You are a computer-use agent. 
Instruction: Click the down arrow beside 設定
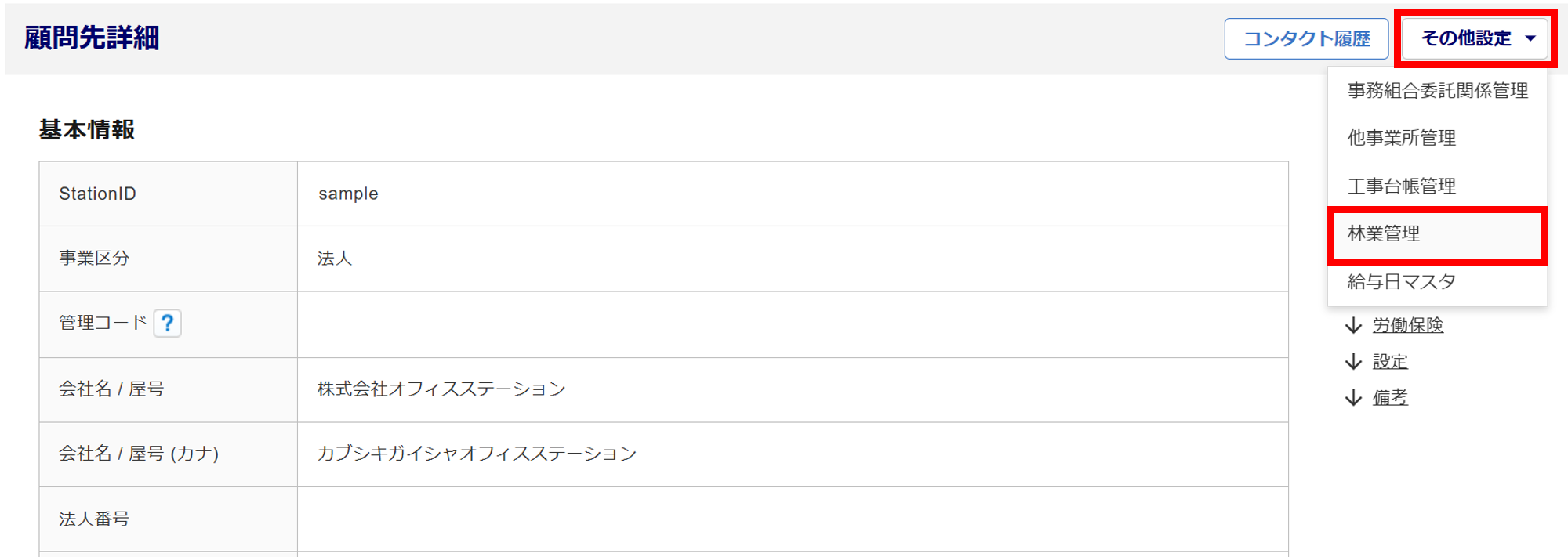click(1353, 362)
